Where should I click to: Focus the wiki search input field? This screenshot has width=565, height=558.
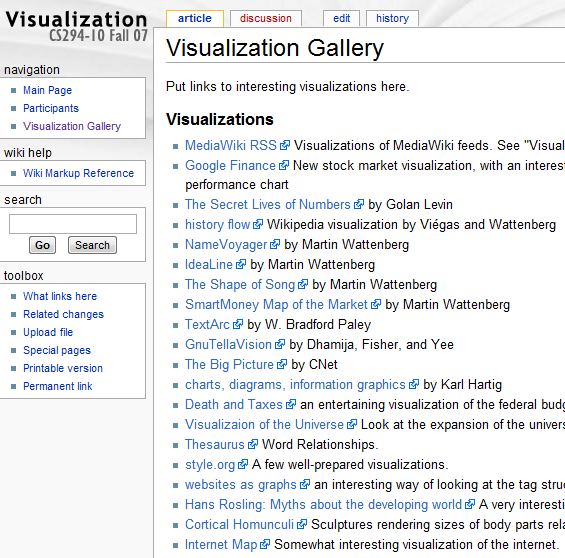(73, 224)
